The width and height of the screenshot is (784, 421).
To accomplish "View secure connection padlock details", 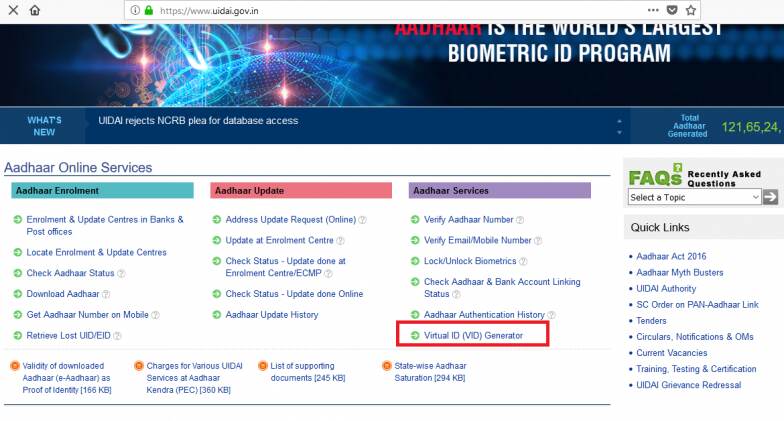I will pos(148,10).
